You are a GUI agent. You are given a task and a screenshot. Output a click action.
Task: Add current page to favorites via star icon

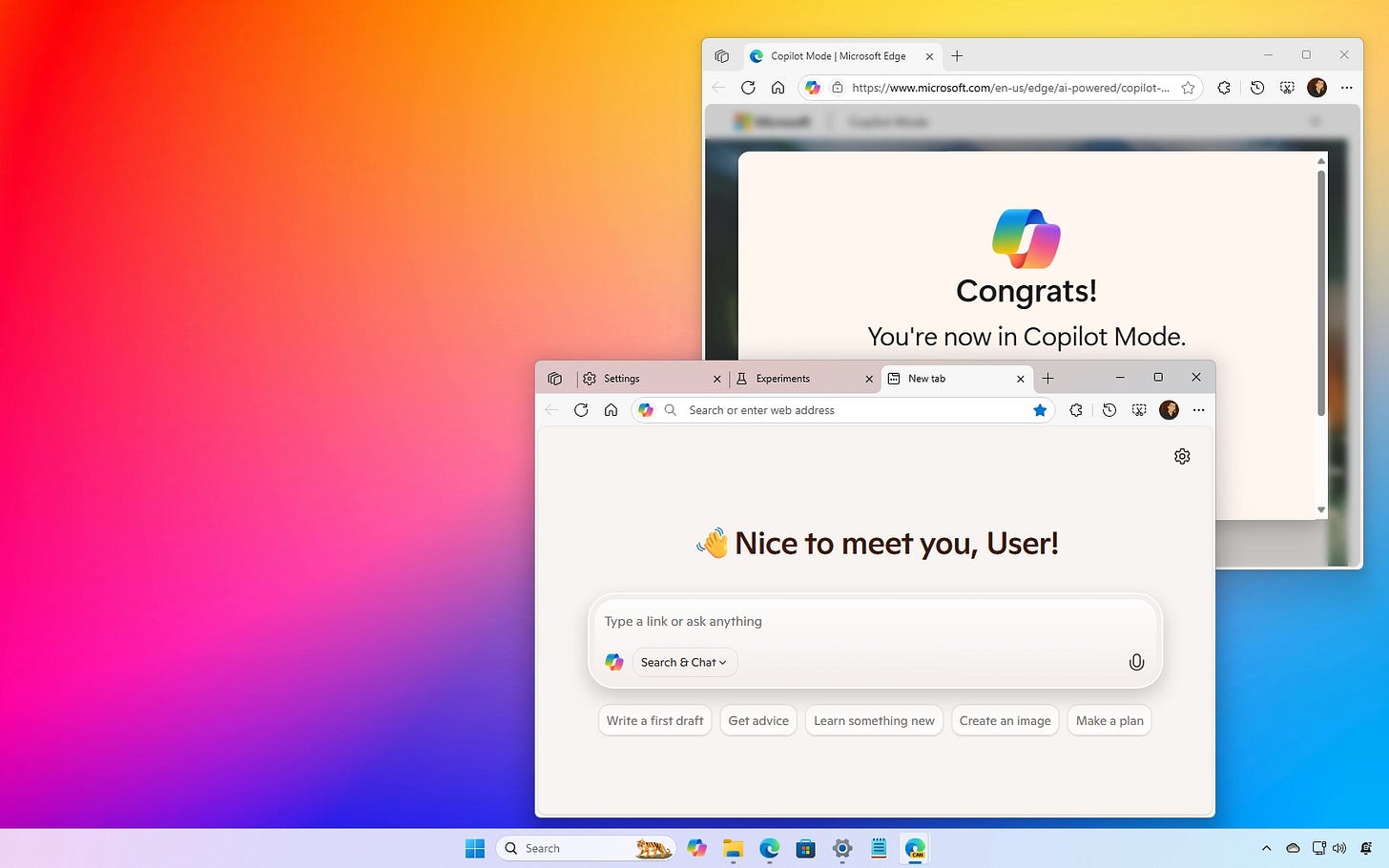click(x=1040, y=410)
